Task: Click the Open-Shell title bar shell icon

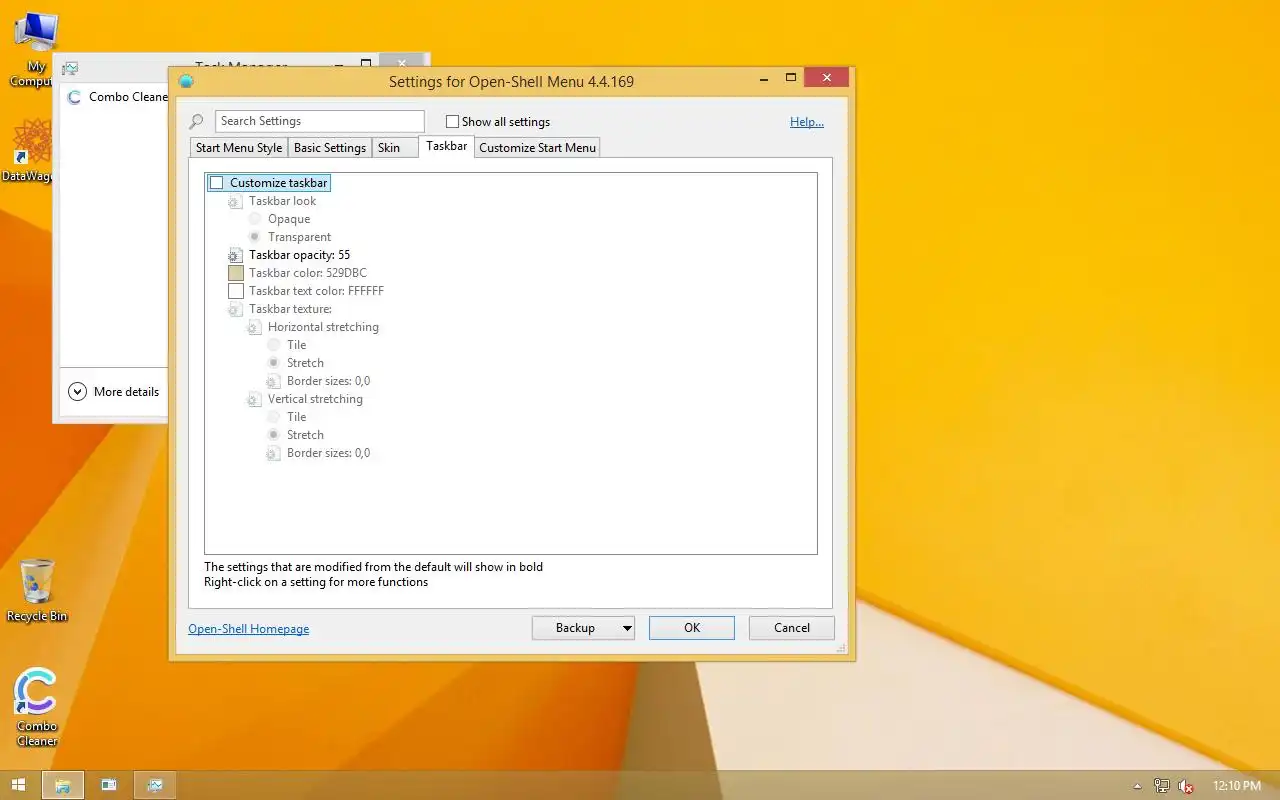Action: coord(186,81)
